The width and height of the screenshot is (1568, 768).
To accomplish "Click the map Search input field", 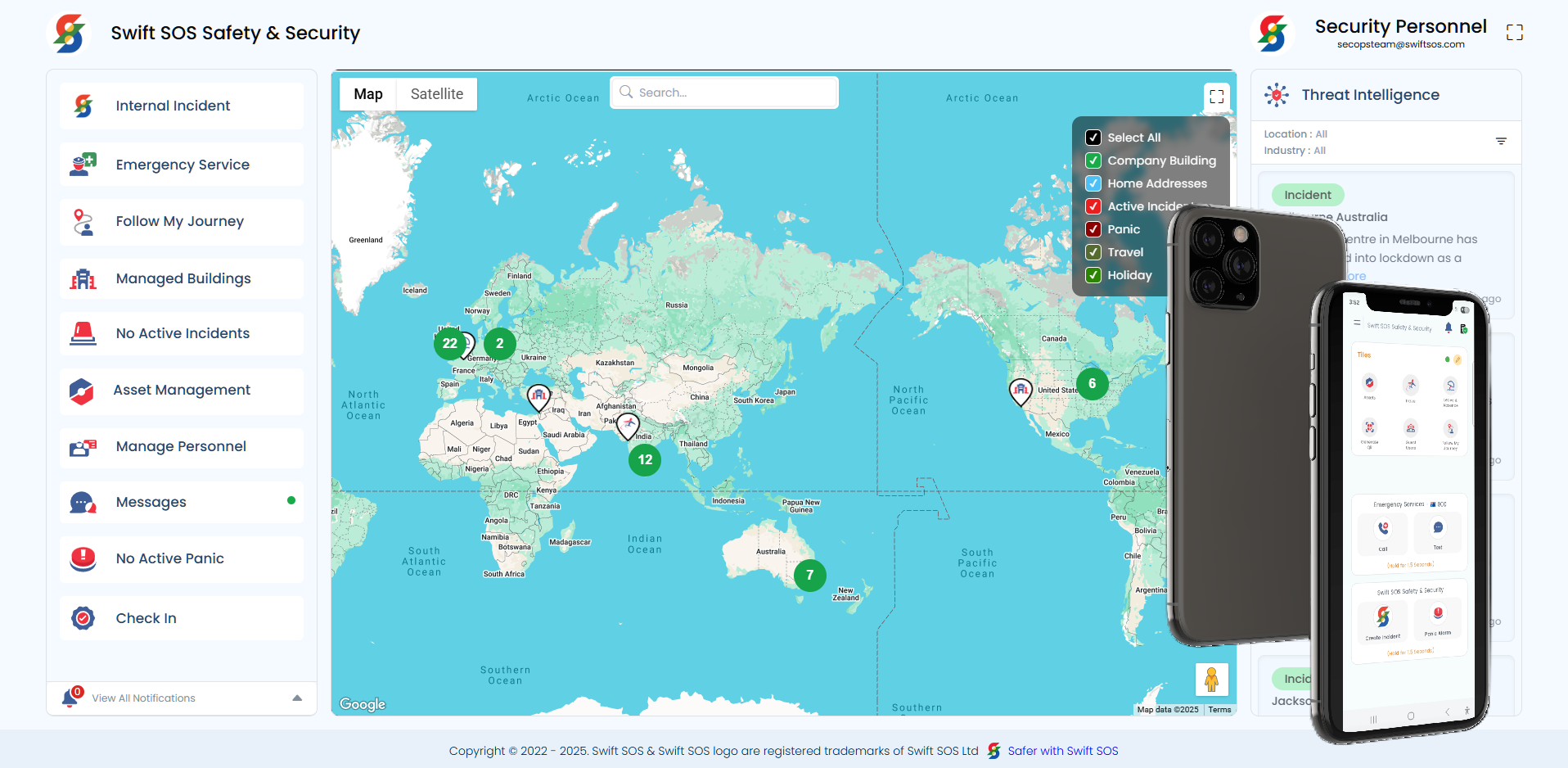I will [724, 93].
